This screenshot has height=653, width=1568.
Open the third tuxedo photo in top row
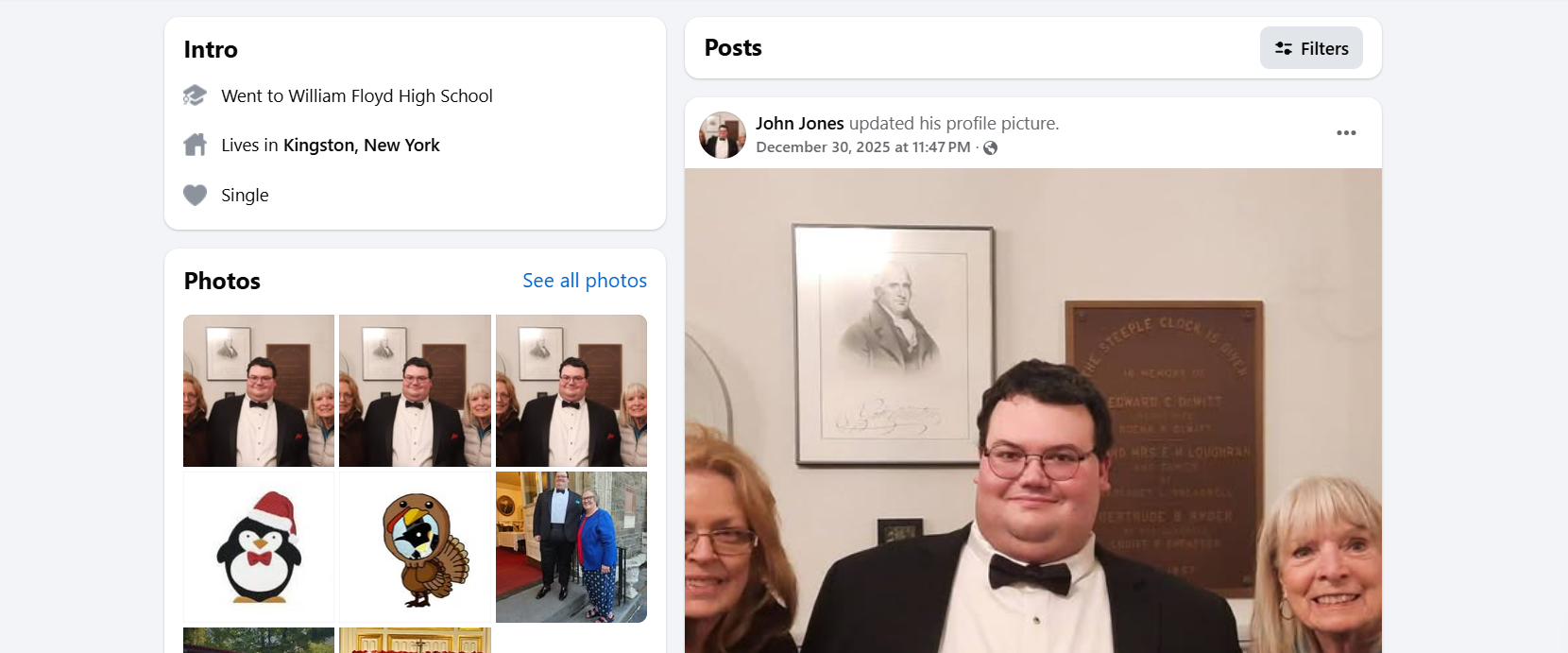tap(571, 390)
